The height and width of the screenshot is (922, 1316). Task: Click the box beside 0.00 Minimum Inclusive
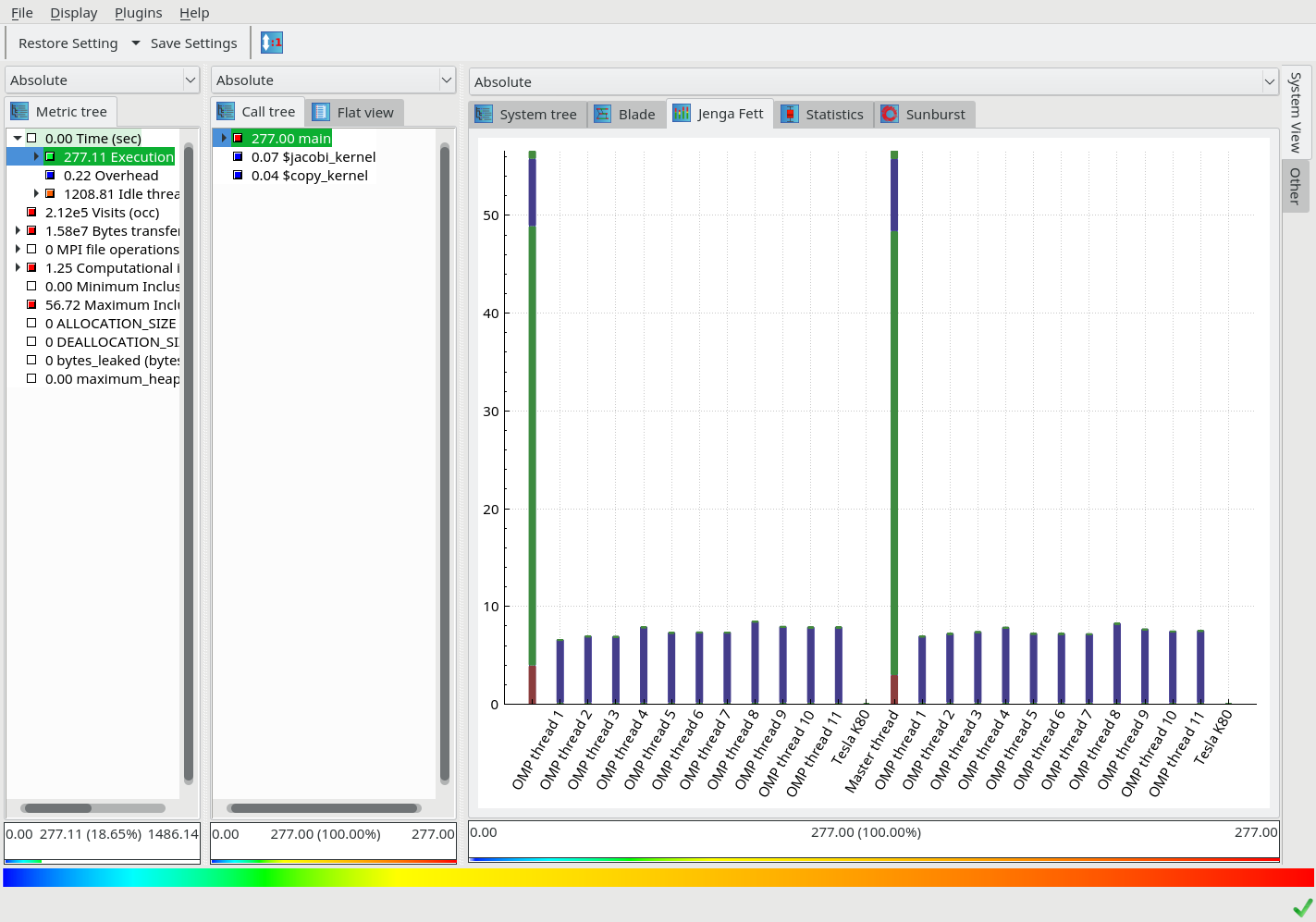coord(31,286)
